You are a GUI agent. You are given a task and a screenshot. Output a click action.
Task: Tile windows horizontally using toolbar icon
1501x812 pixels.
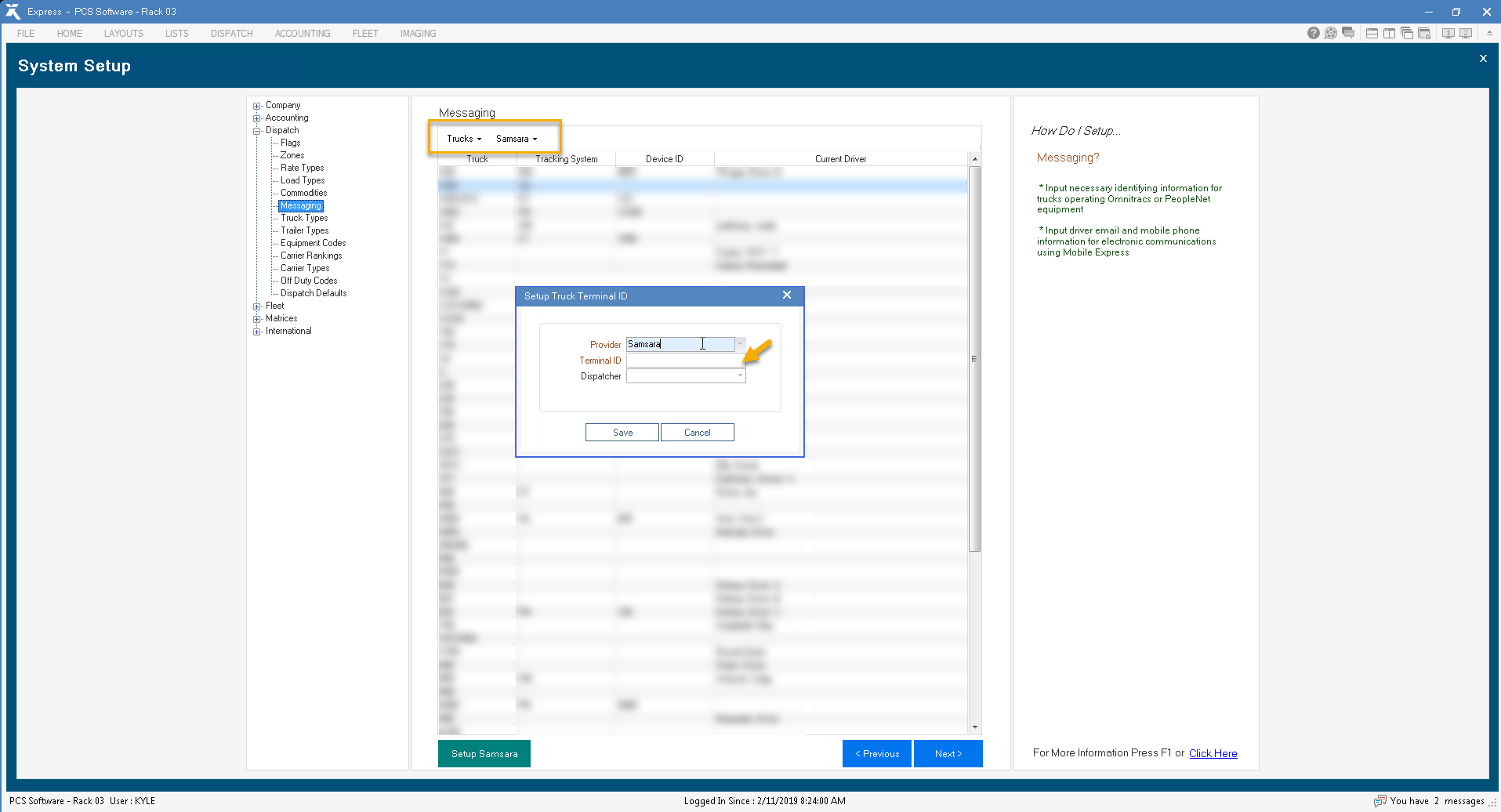point(1372,33)
